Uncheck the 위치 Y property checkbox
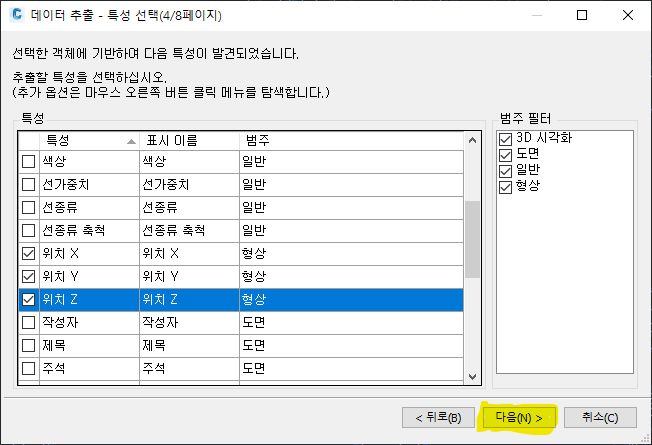The height and width of the screenshot is (445, 652). point(28,276)
